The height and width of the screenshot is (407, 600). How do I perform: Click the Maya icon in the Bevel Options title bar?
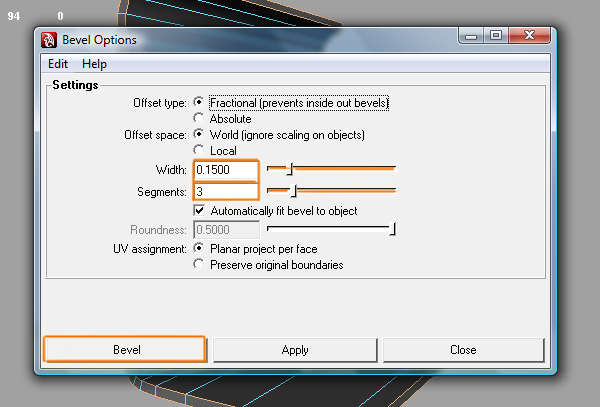point(49,40)
